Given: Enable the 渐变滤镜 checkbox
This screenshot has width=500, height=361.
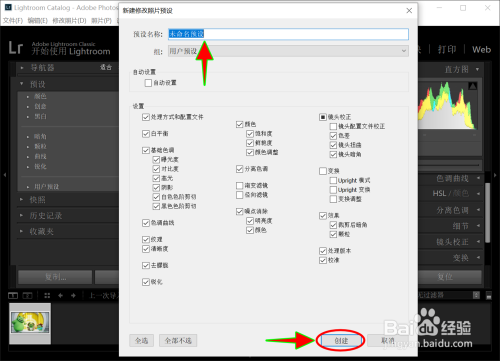Looking at the screenshot, I should [239, 185].
